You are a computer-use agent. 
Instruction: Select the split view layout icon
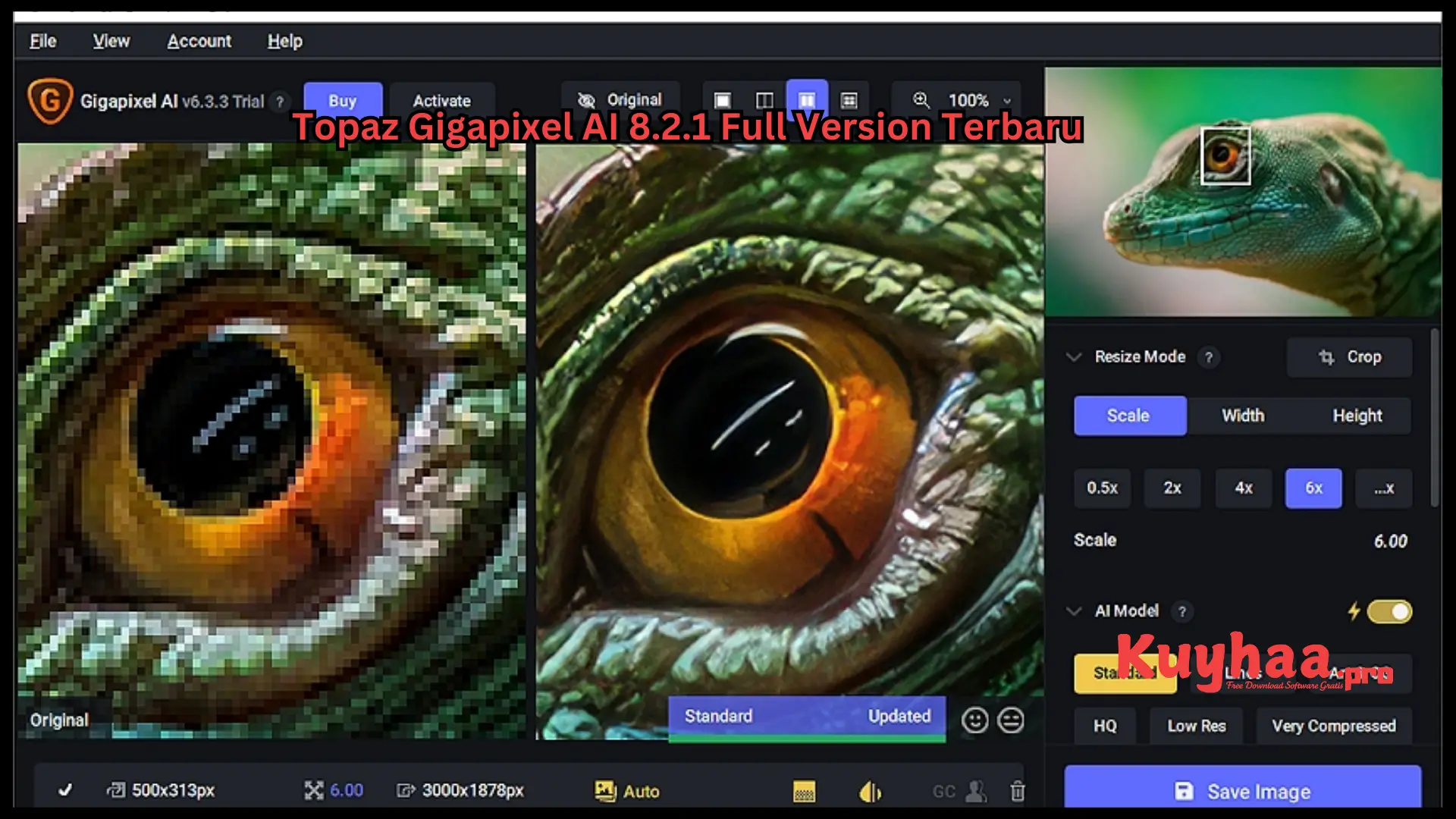764,100
